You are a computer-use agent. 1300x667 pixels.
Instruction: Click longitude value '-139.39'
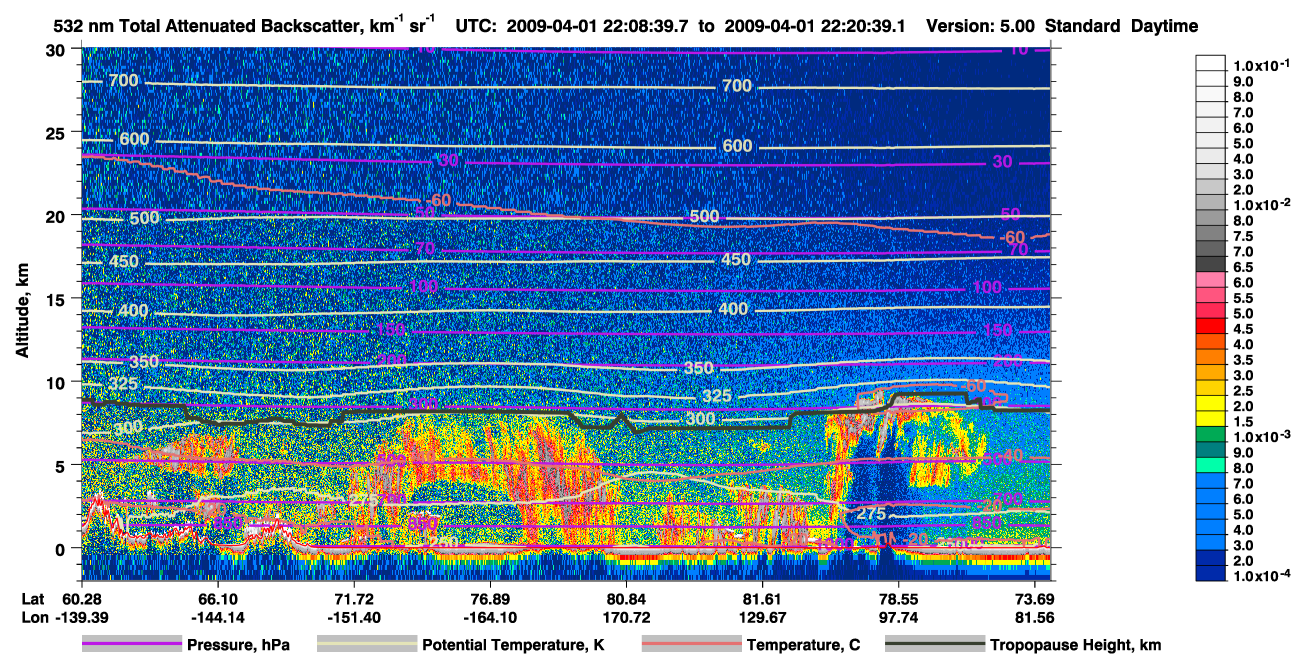[x=80, y=616]
